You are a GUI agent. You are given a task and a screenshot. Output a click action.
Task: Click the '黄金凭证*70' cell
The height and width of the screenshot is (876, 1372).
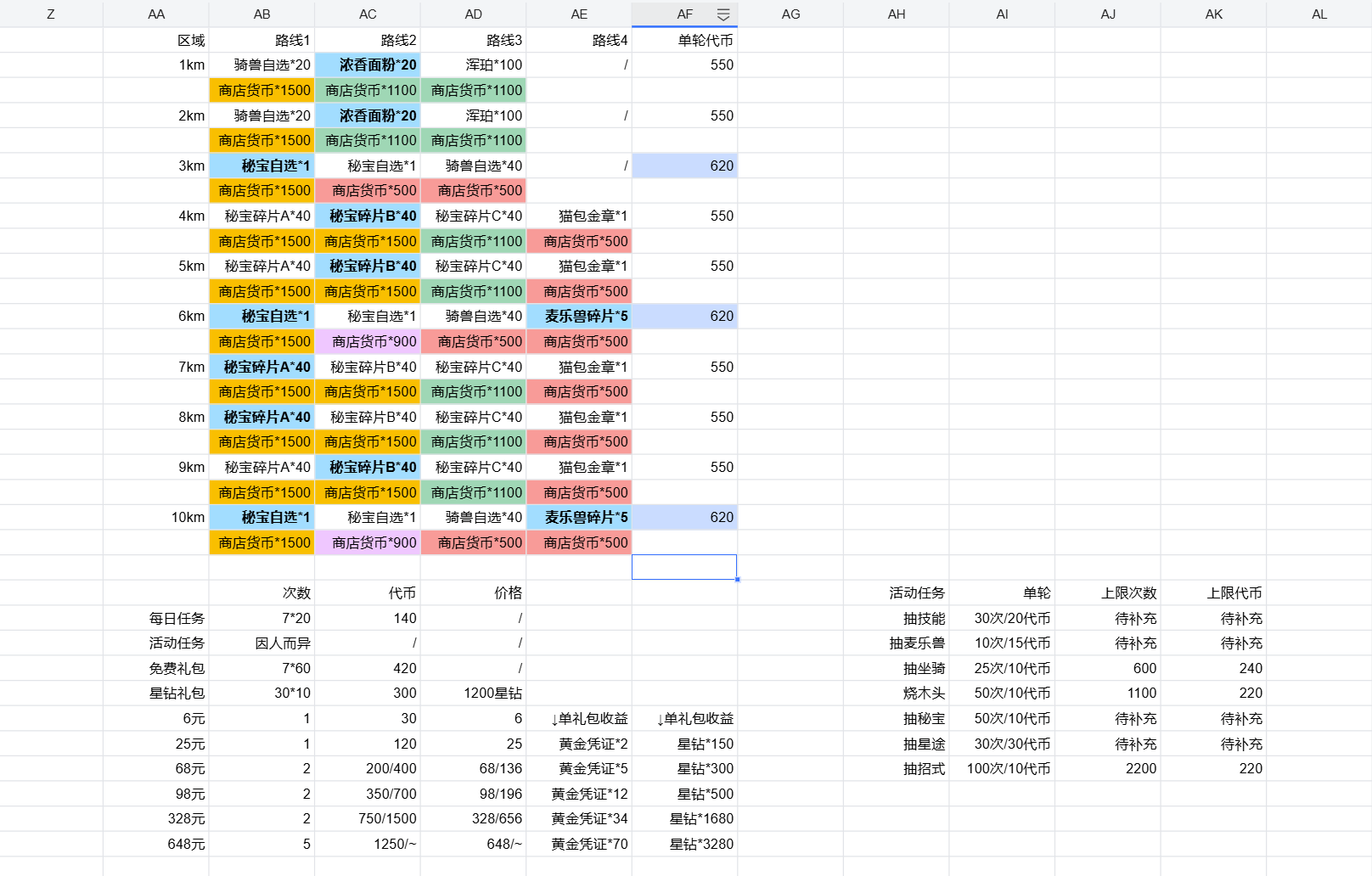(579, 844)
